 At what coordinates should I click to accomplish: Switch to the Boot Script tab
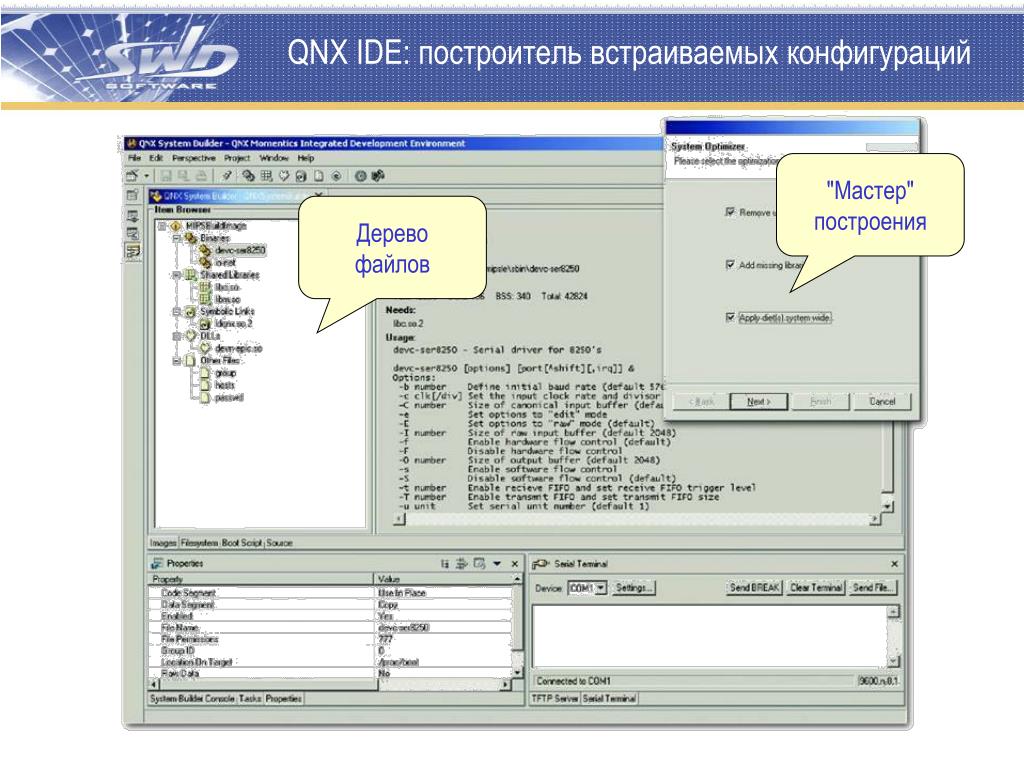[242, 543]
